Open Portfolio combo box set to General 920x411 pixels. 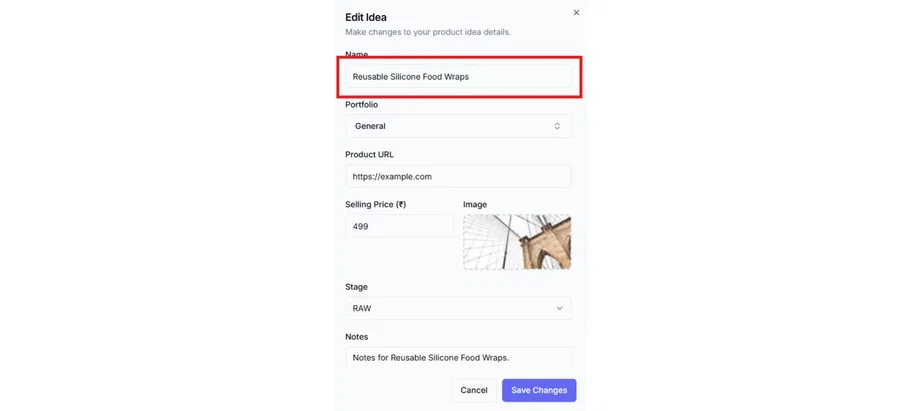click(x=458, y=126)
